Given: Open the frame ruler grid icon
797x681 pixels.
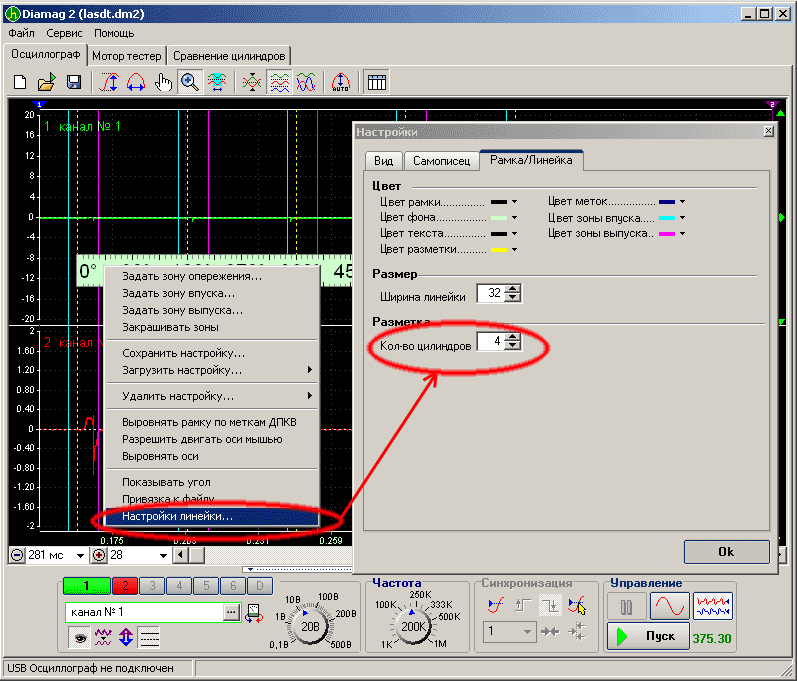Looking at the screenshot, I should tap(377, 82).
